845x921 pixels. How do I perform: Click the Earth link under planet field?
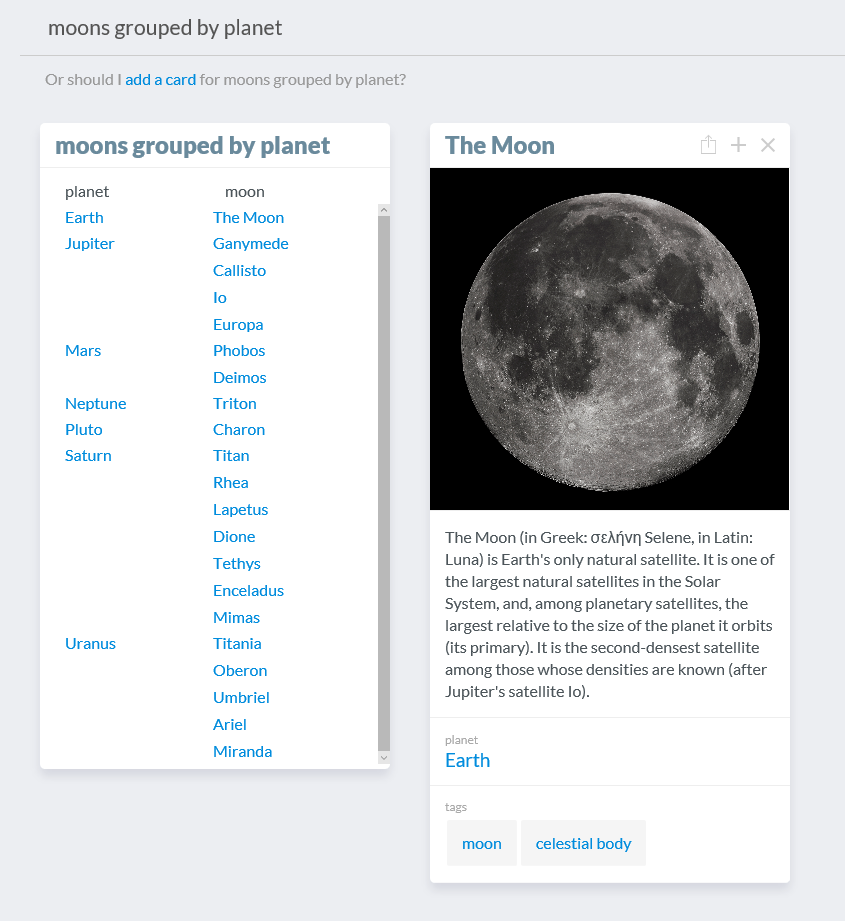pyautogui.click(x=467, y=760)
